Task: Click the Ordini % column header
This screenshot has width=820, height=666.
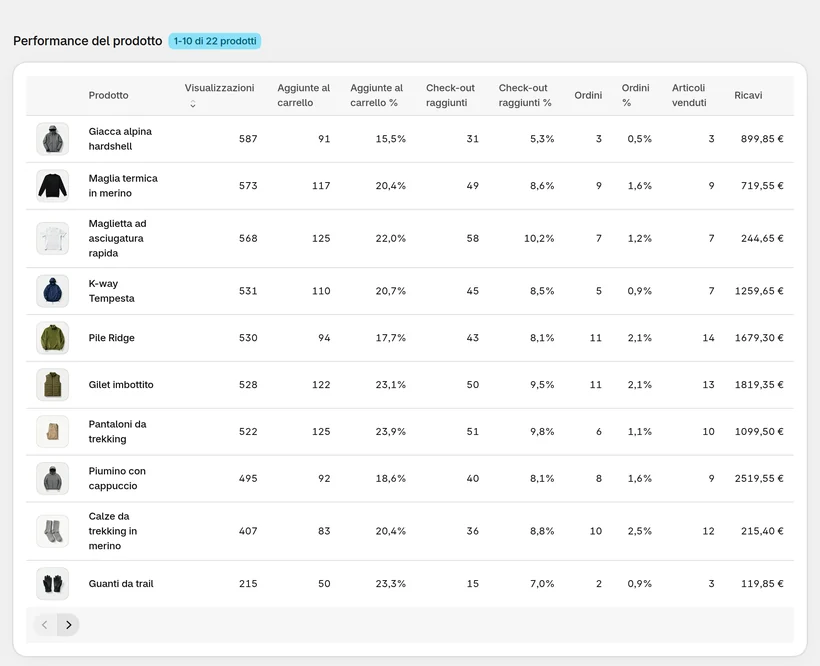Action: tap(635, 95)
